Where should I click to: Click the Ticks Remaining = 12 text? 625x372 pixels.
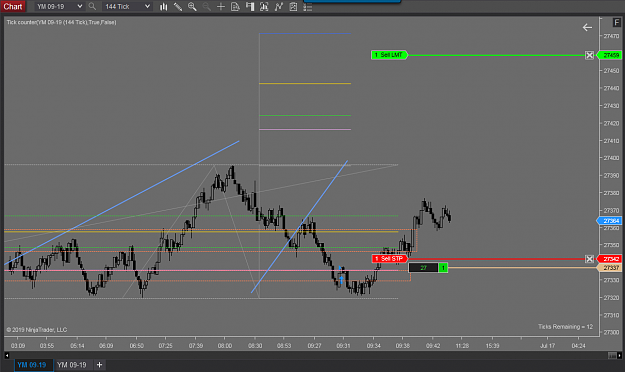point(565,327)
